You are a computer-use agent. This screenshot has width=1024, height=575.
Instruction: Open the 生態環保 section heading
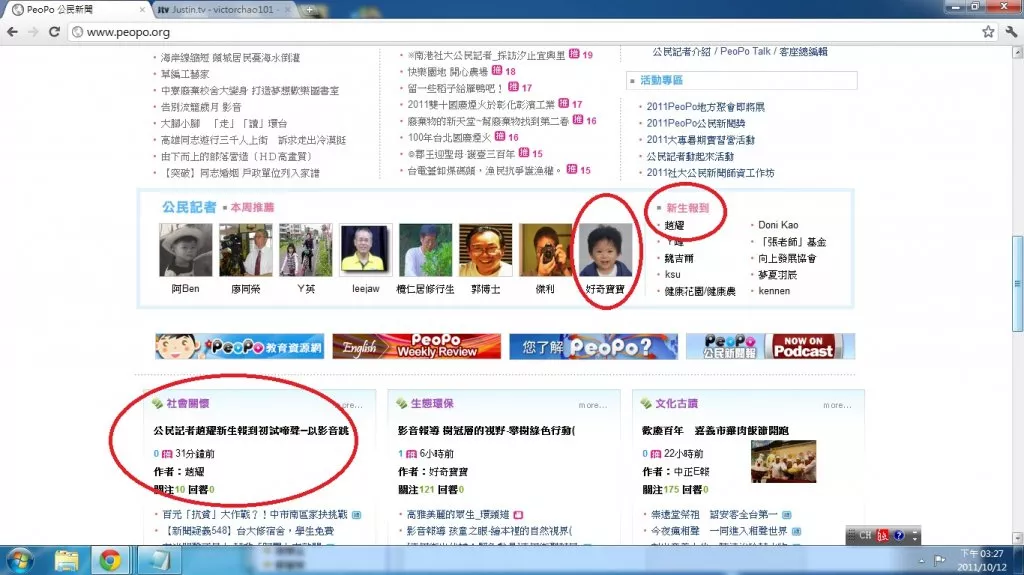pyautogui.click(x=432, y=404)
